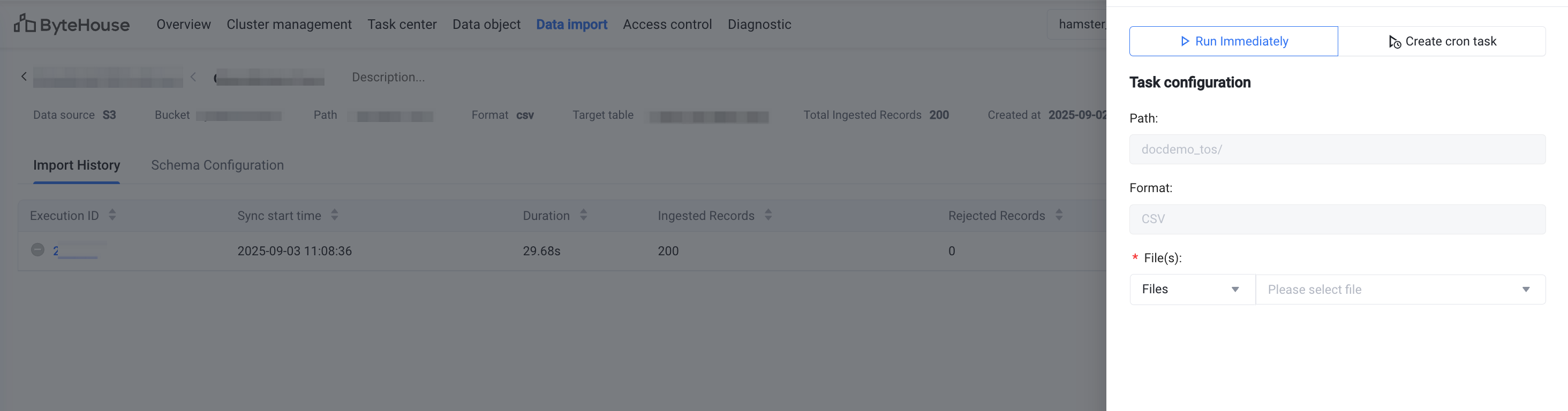This screenshot has width=1568, height=411.
Task: Sort the Ingested Records column
Action: [x=768, y=215]
